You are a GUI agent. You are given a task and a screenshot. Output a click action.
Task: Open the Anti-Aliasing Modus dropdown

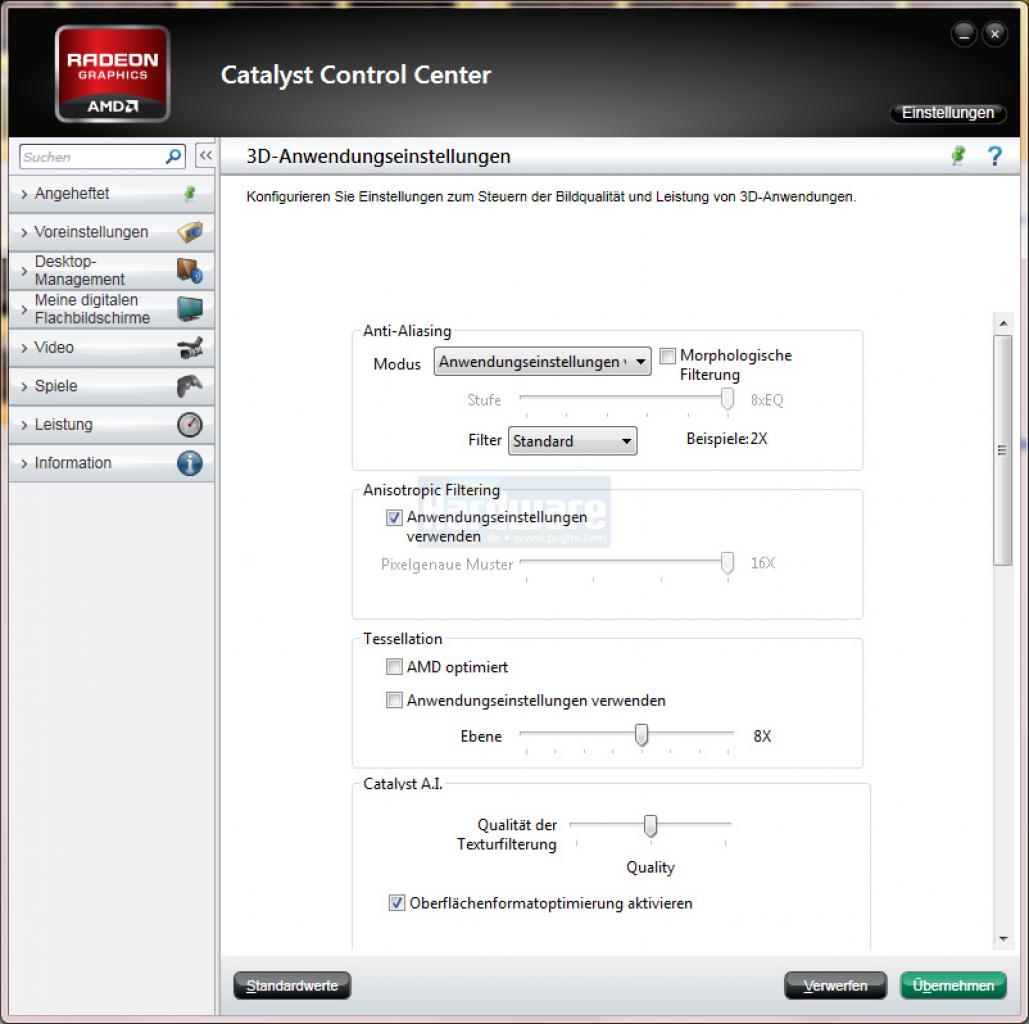pos(542,362)
